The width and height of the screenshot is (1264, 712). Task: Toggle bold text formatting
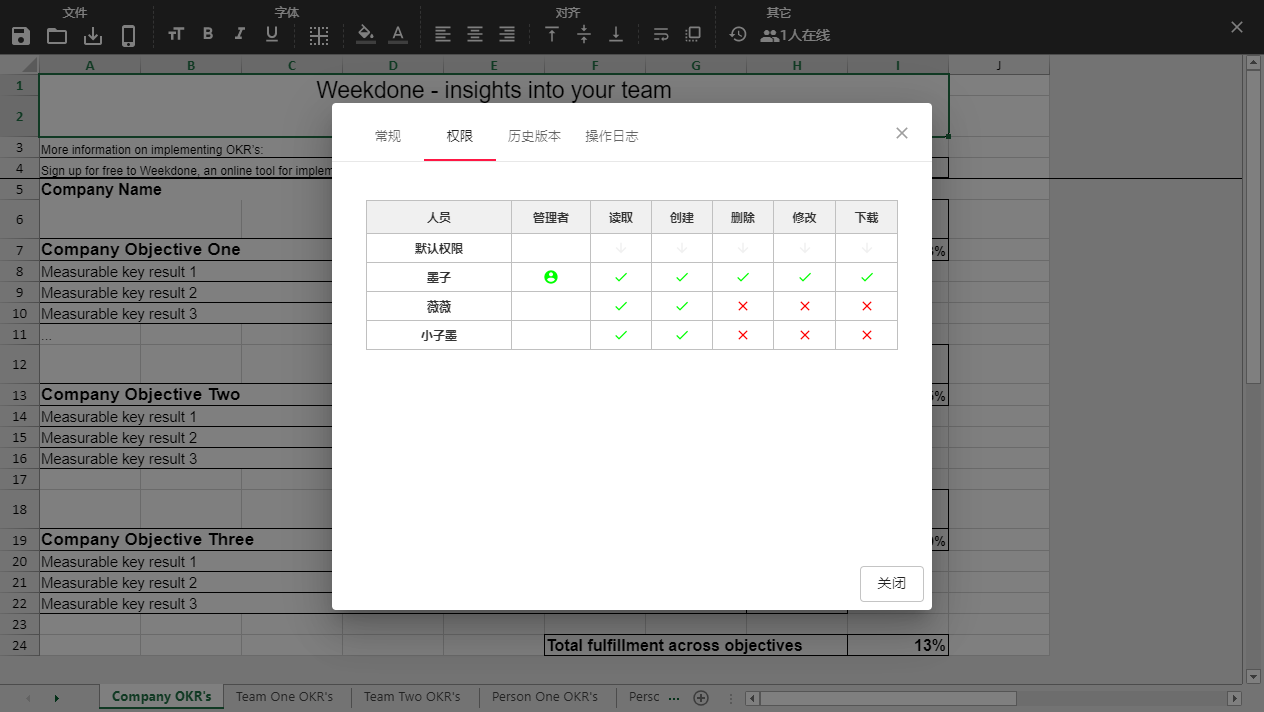(x=208, y=34)
